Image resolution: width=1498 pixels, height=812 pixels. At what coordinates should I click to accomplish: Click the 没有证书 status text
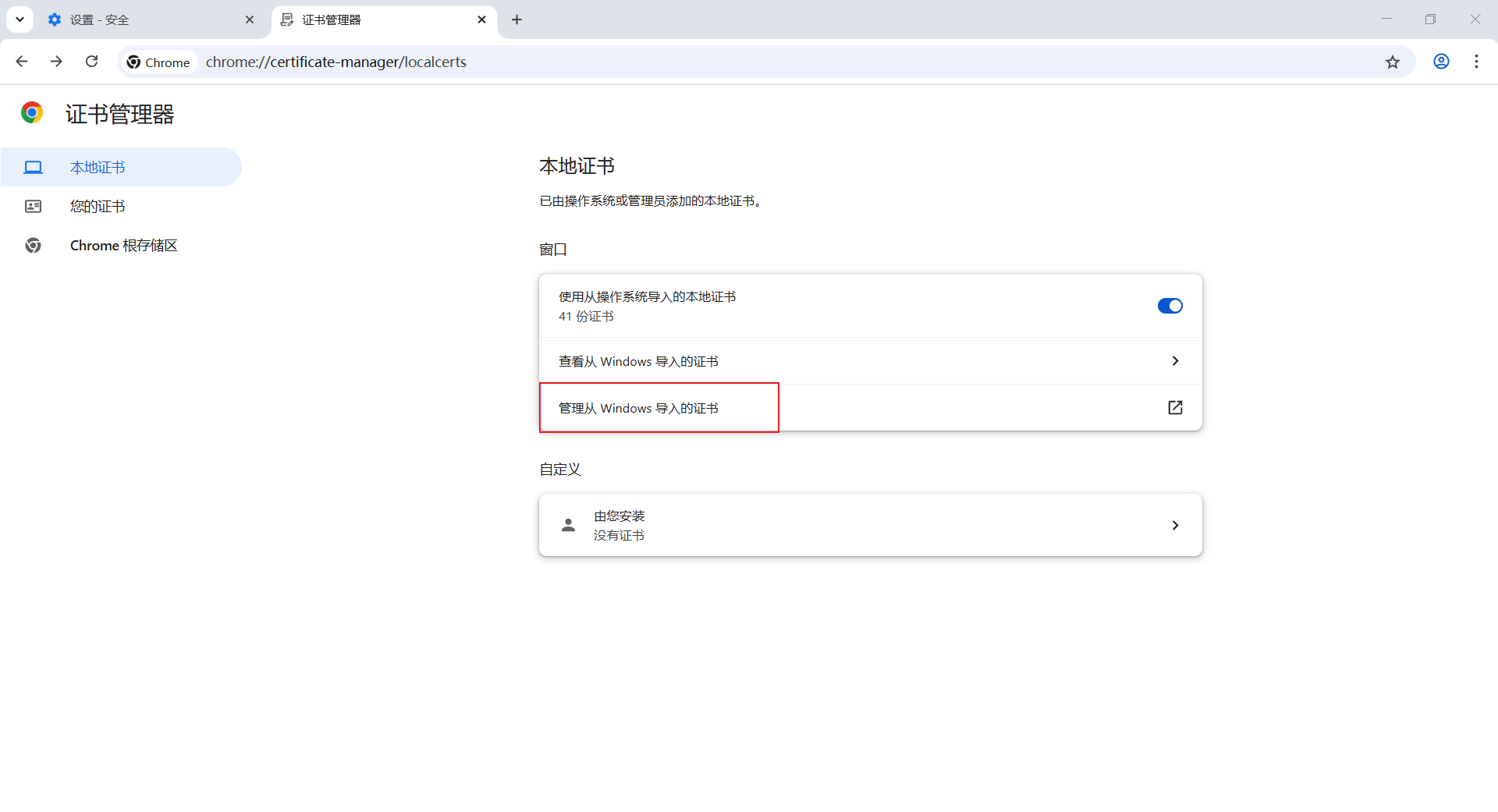[619, 535]
